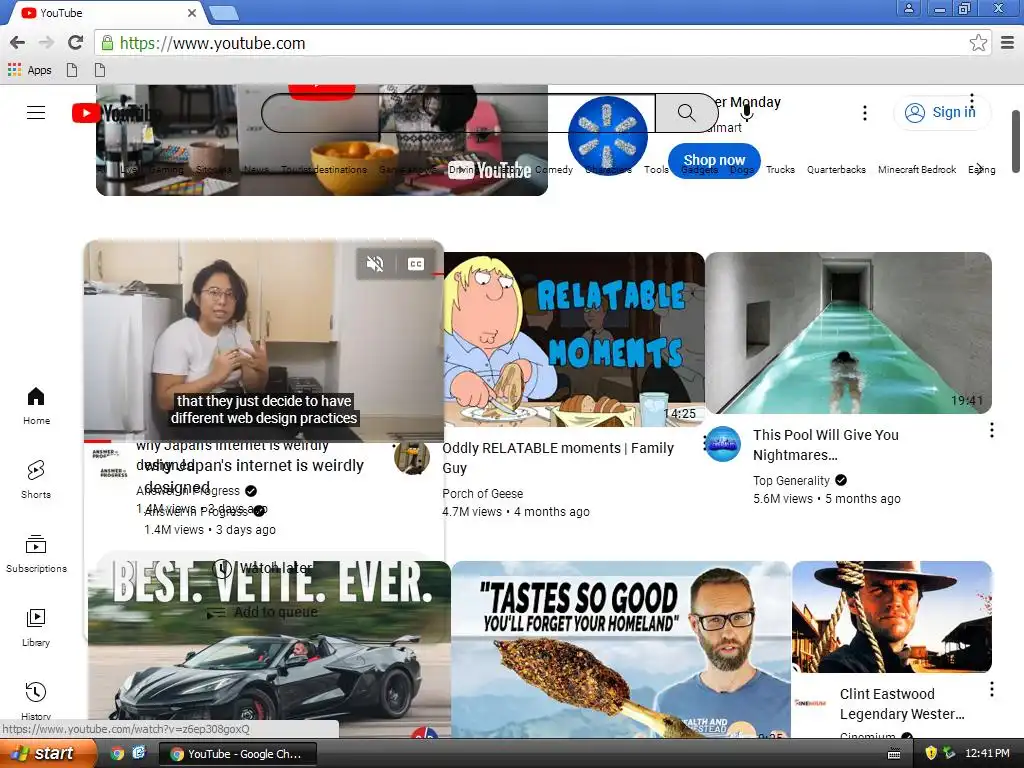The width and height of the screenshot is (1024, 768).
Task: Click the Shop now ad button
Action: pyautogui.click(x=714, y=160)
